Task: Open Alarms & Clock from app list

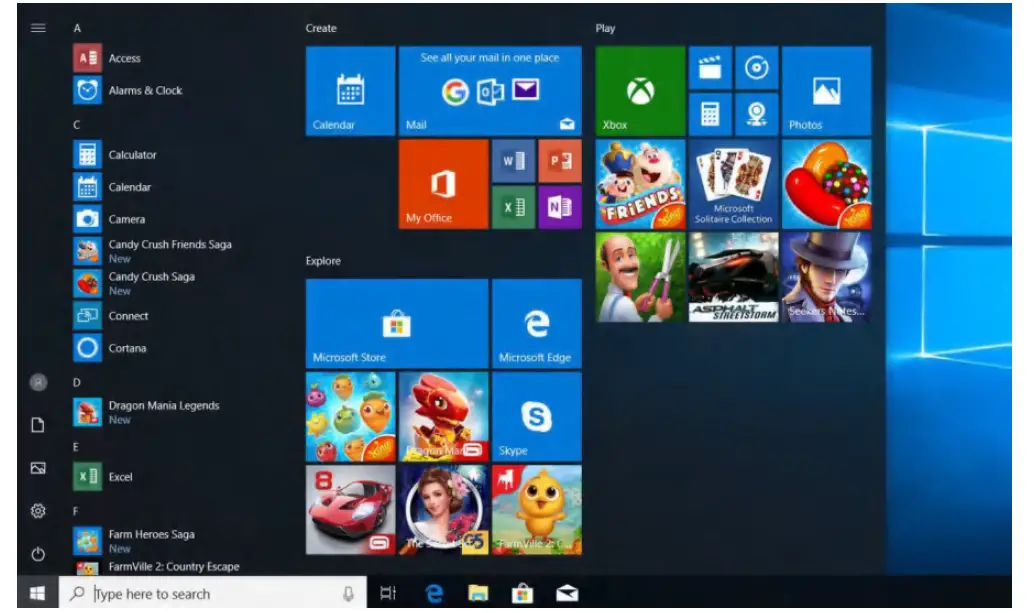Action: [152, 90]
